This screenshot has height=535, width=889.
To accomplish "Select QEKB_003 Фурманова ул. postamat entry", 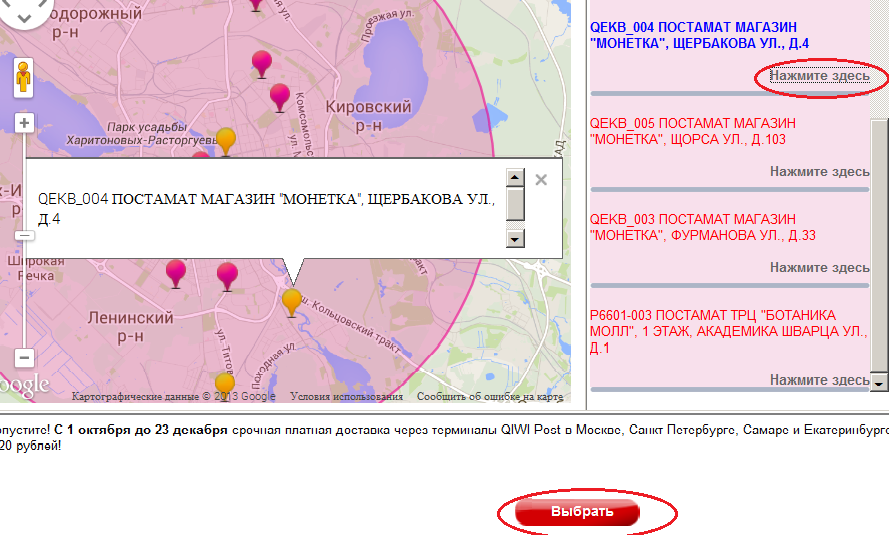I will click(702, 227).
